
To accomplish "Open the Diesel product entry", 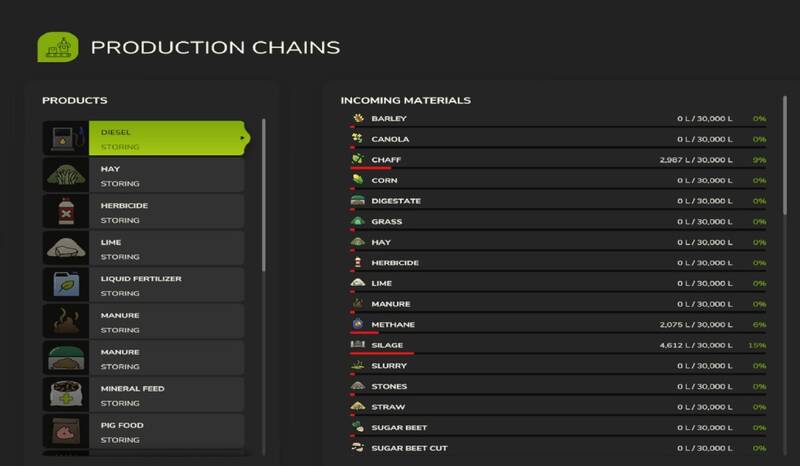I will point(165,138).
